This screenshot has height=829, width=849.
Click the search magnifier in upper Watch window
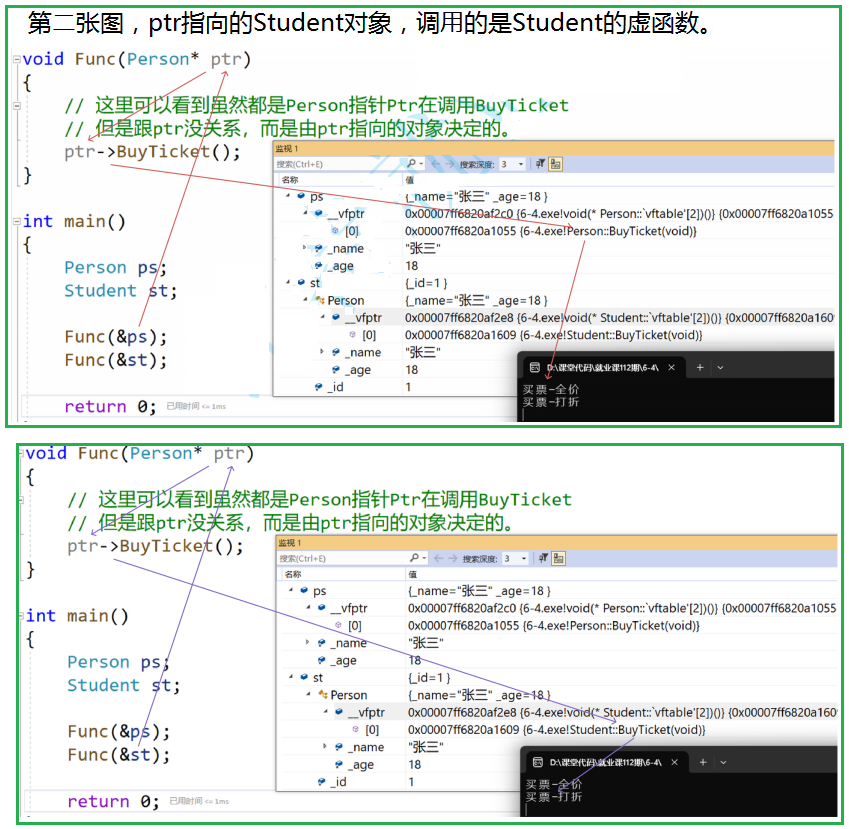(x=412, y=164)
